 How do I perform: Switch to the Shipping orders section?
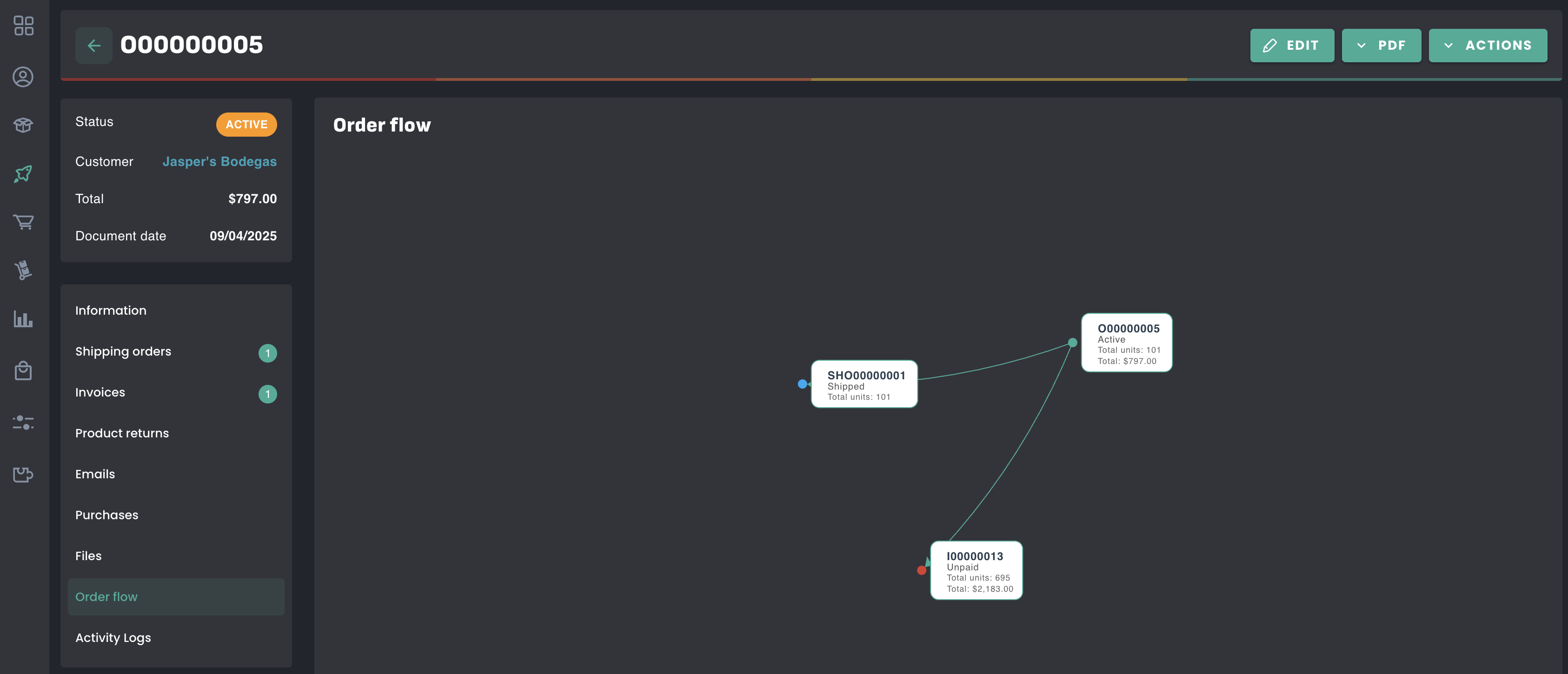pos(123,351)
